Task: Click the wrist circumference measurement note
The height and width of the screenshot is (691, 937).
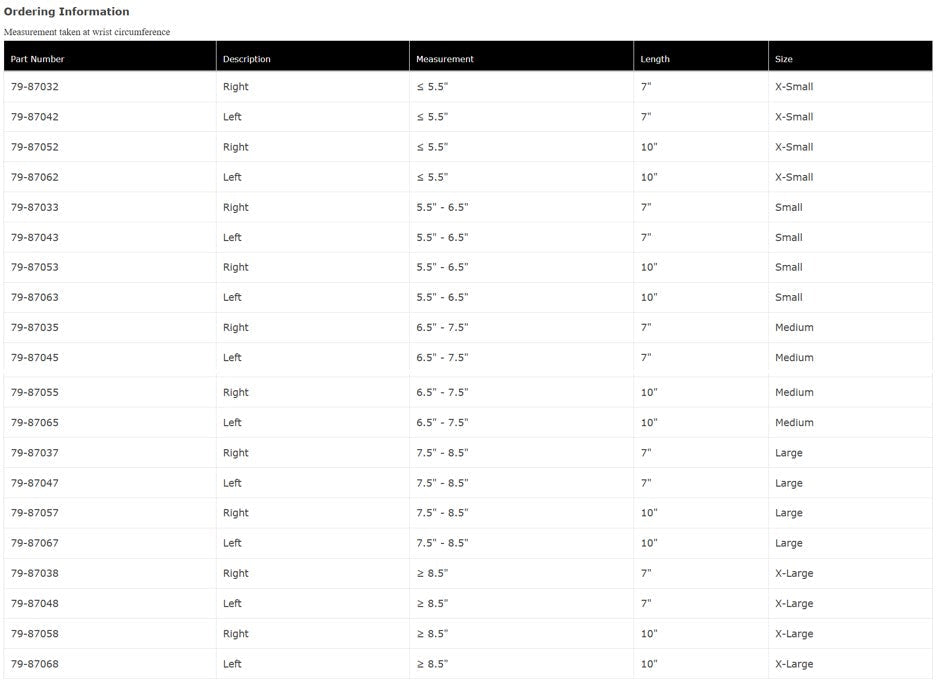Action: (87, 32)
